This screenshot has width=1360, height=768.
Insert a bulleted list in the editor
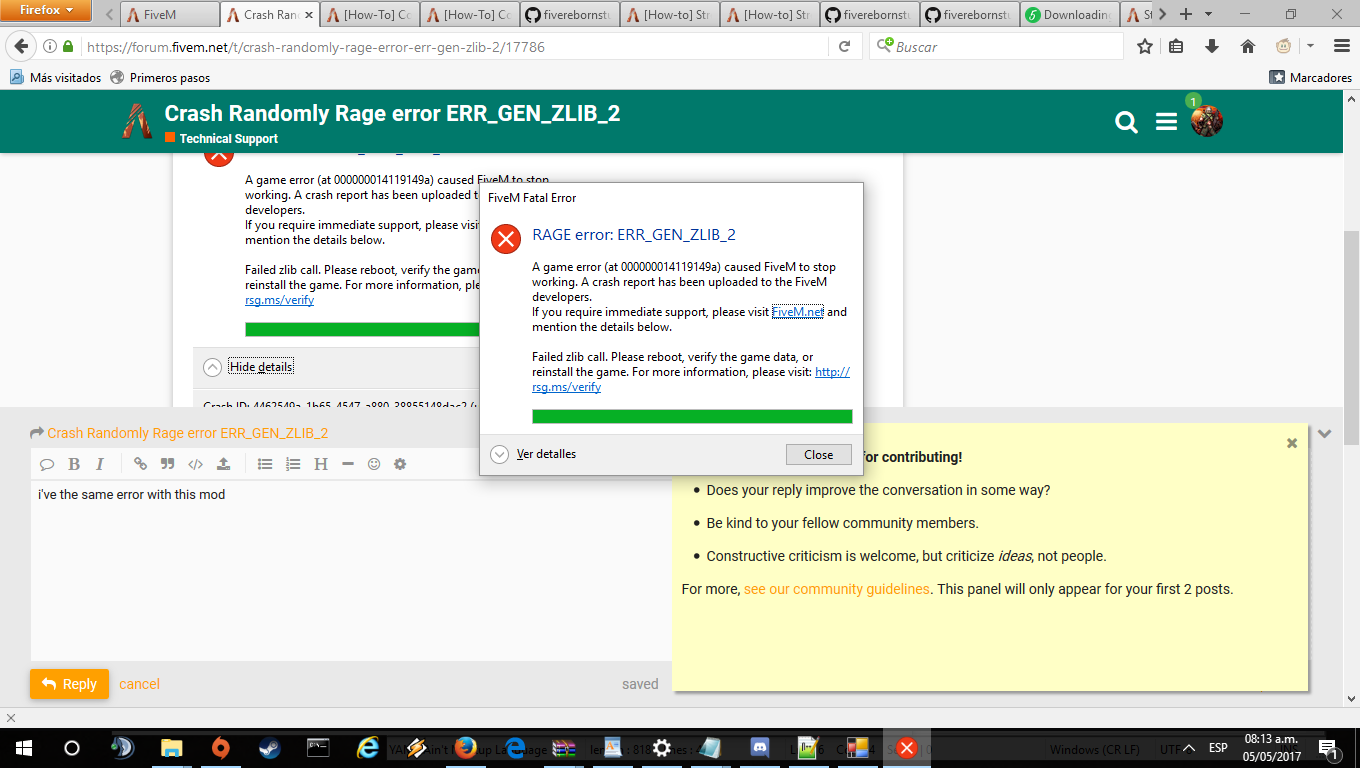click(x=265, y=464)
